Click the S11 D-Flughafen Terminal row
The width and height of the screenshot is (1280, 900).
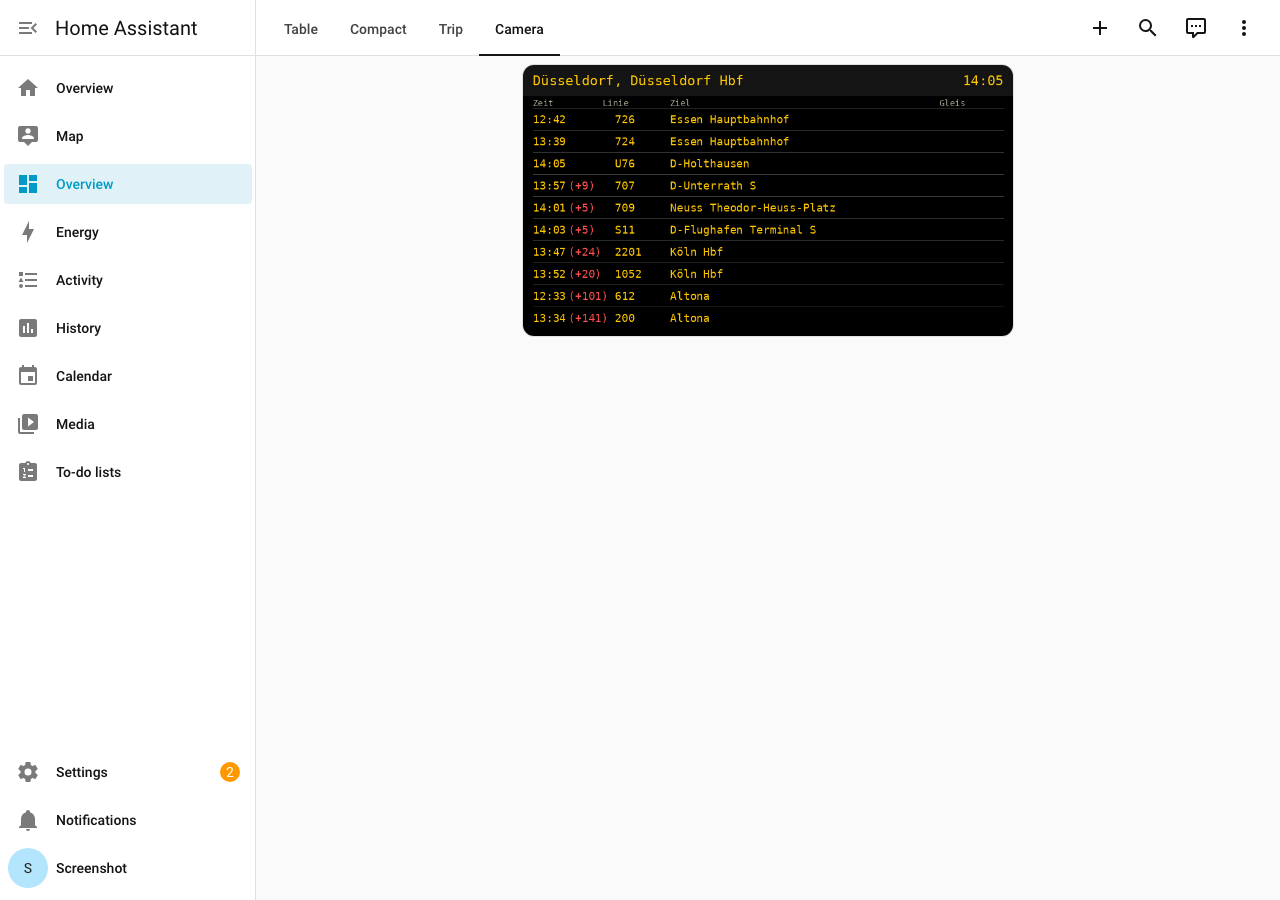tap(768, 230)
